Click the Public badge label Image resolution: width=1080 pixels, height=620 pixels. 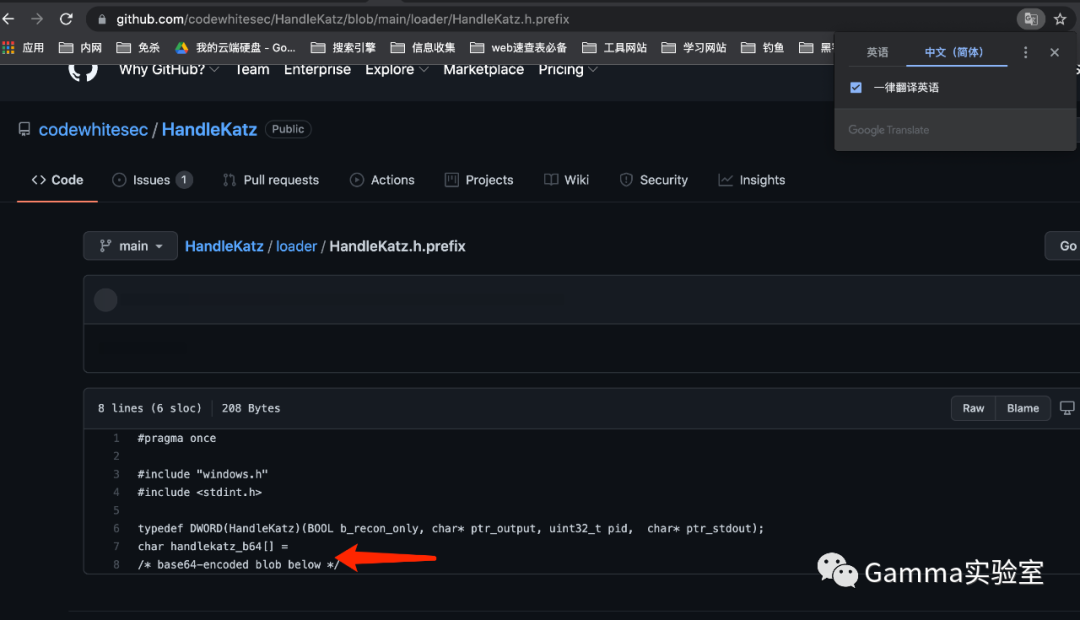click(x=288, y=129)
